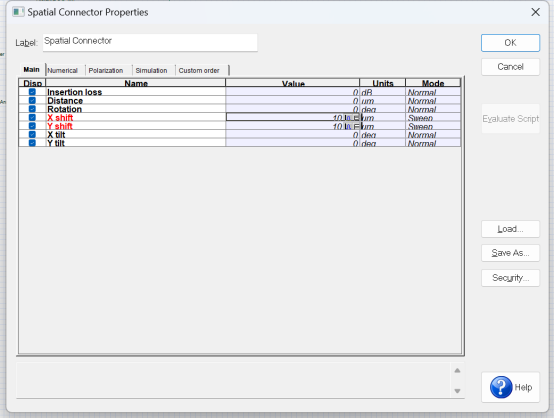This screenshot has width=554, height=419.
Task: Open the Mode cell for Distance
Action: tap(433, 100)
